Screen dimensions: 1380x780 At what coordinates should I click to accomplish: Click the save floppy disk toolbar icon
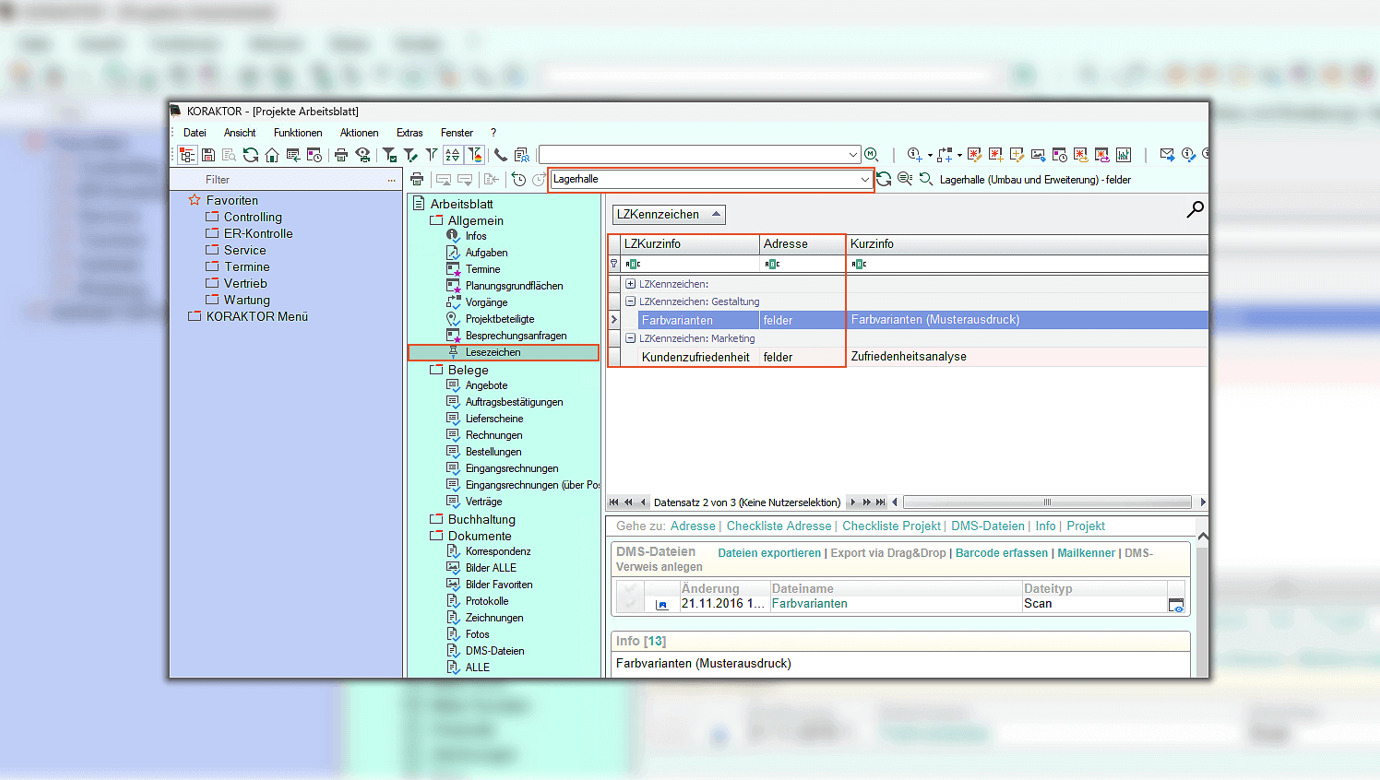tap(208, 155)
